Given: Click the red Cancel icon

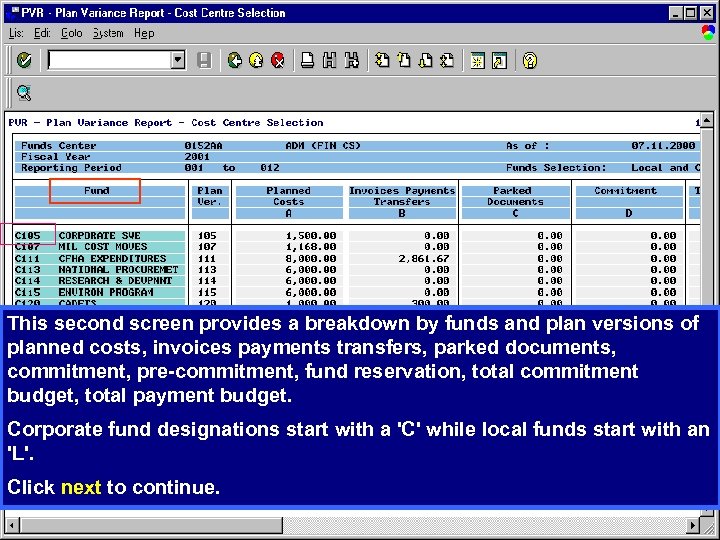Looking at the screenshot, I should (x=278, y=60).
